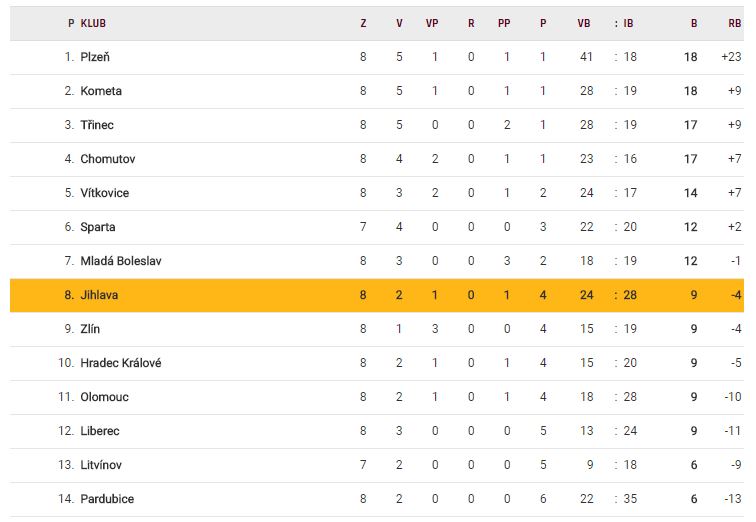Click the highlighted Jihlava row name

(x=100, y=295)
